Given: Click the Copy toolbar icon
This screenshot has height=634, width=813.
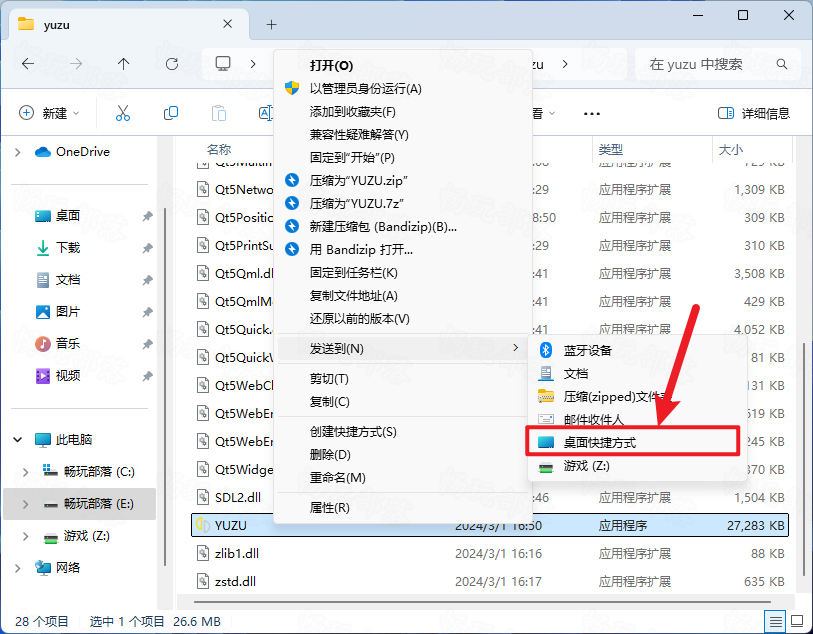Looking at the screenshot, I should 171,113.
